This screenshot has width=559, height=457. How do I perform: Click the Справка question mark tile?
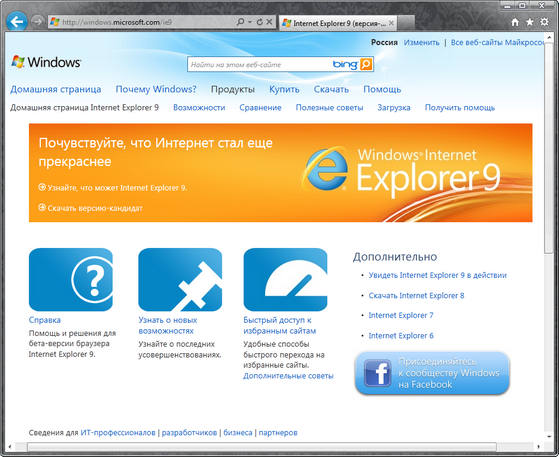pyautogui.click(x=71, y=280)
